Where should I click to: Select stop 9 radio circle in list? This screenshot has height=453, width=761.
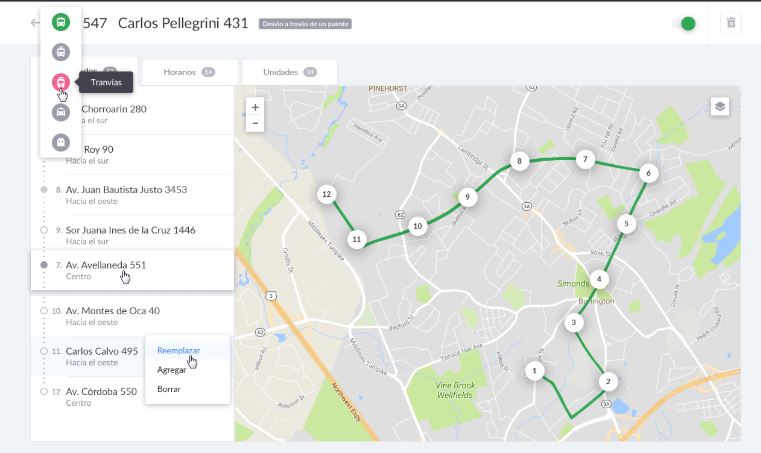(x=44, y=230)
